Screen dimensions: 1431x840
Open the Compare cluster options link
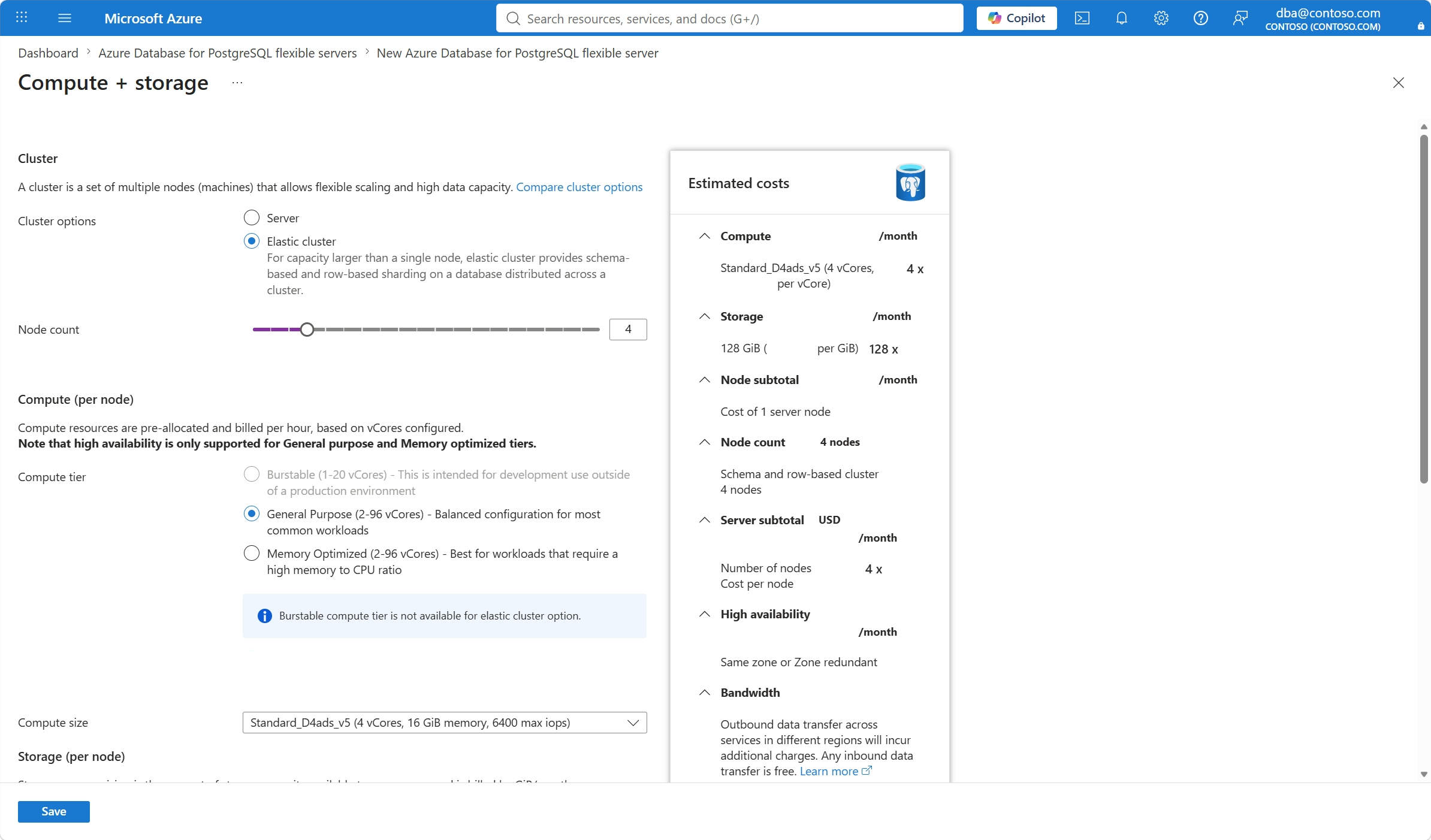pos(579,187)
